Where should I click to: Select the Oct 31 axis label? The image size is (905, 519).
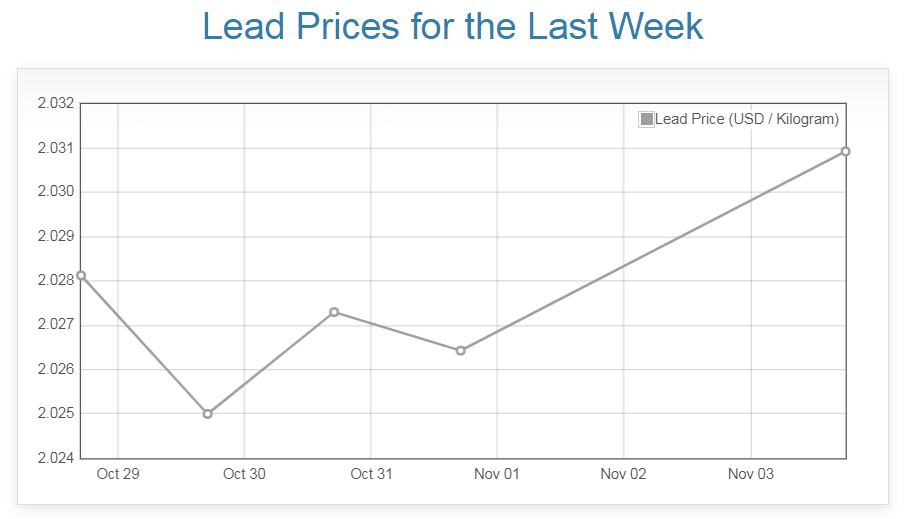371,474
